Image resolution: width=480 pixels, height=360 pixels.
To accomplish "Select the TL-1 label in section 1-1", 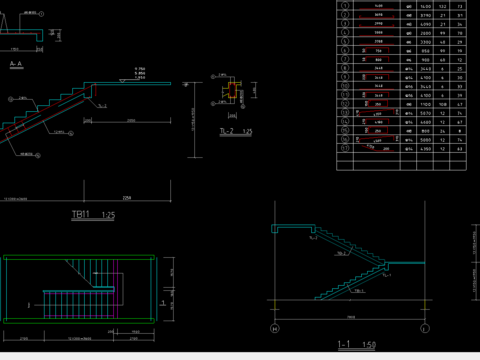I will pos(387,275).
